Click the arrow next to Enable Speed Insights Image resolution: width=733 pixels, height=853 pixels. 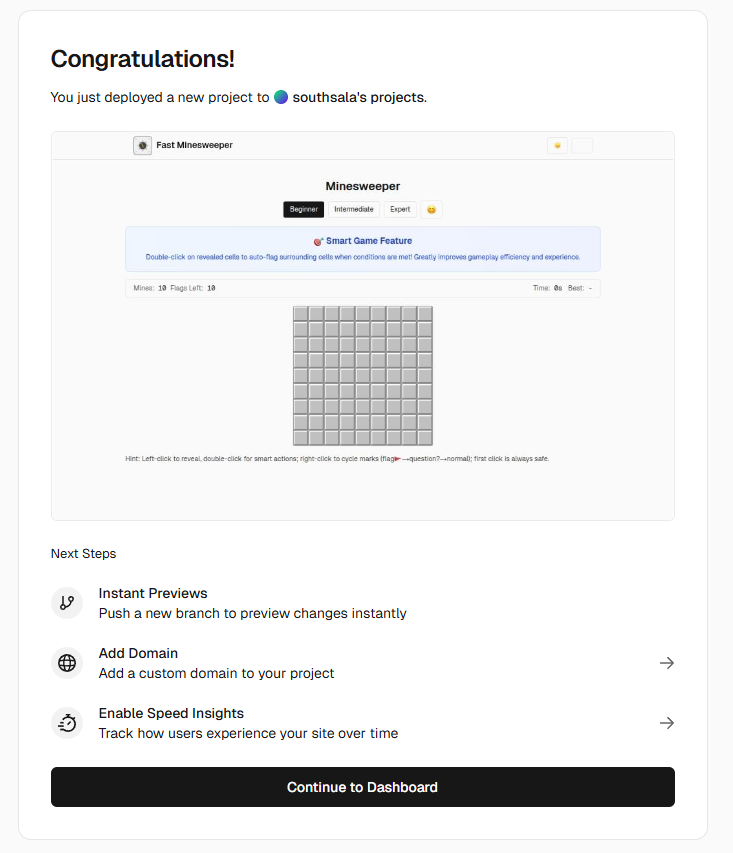[x=666, y=723]
